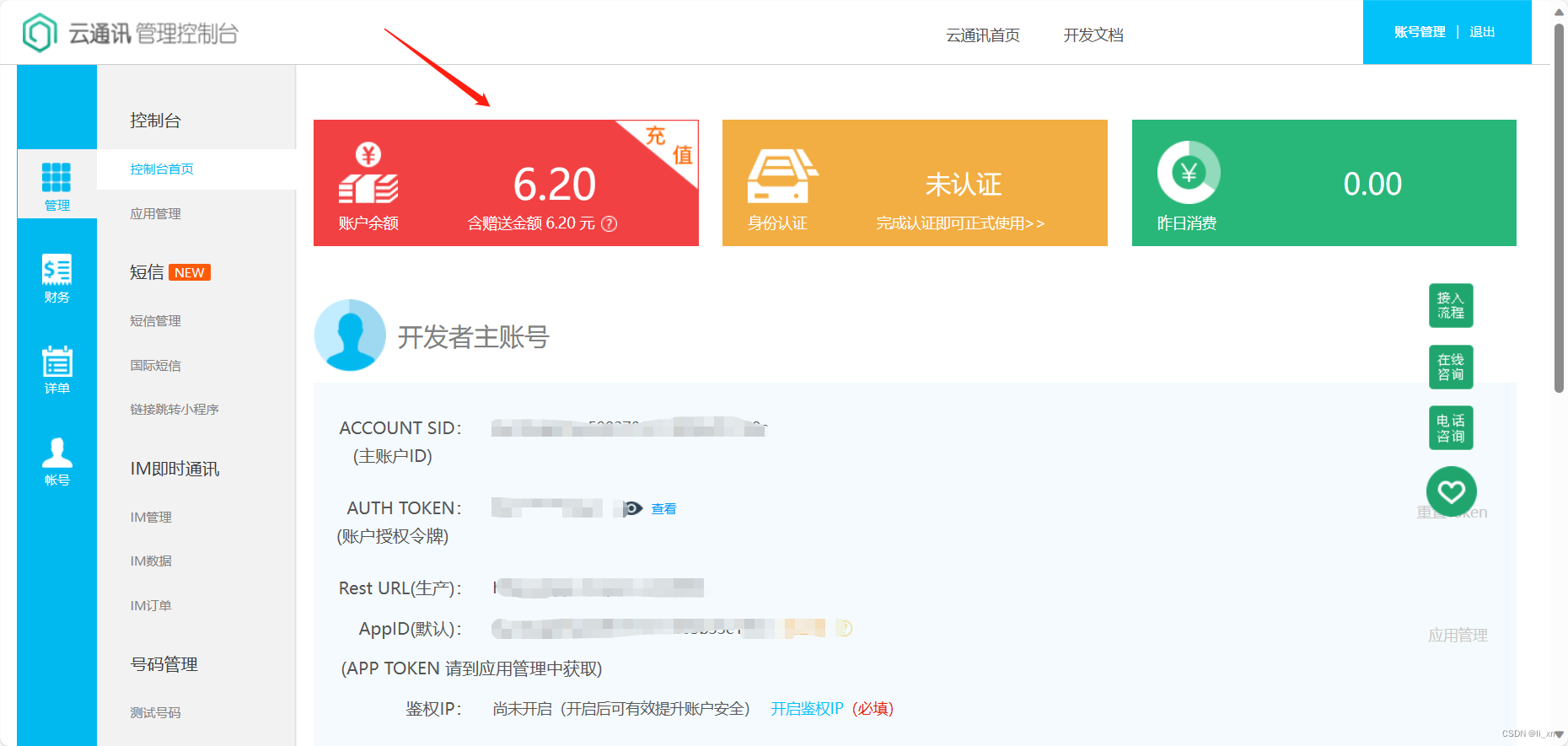Open 链接跳转小程序 menu item

[x=175, y=410]
